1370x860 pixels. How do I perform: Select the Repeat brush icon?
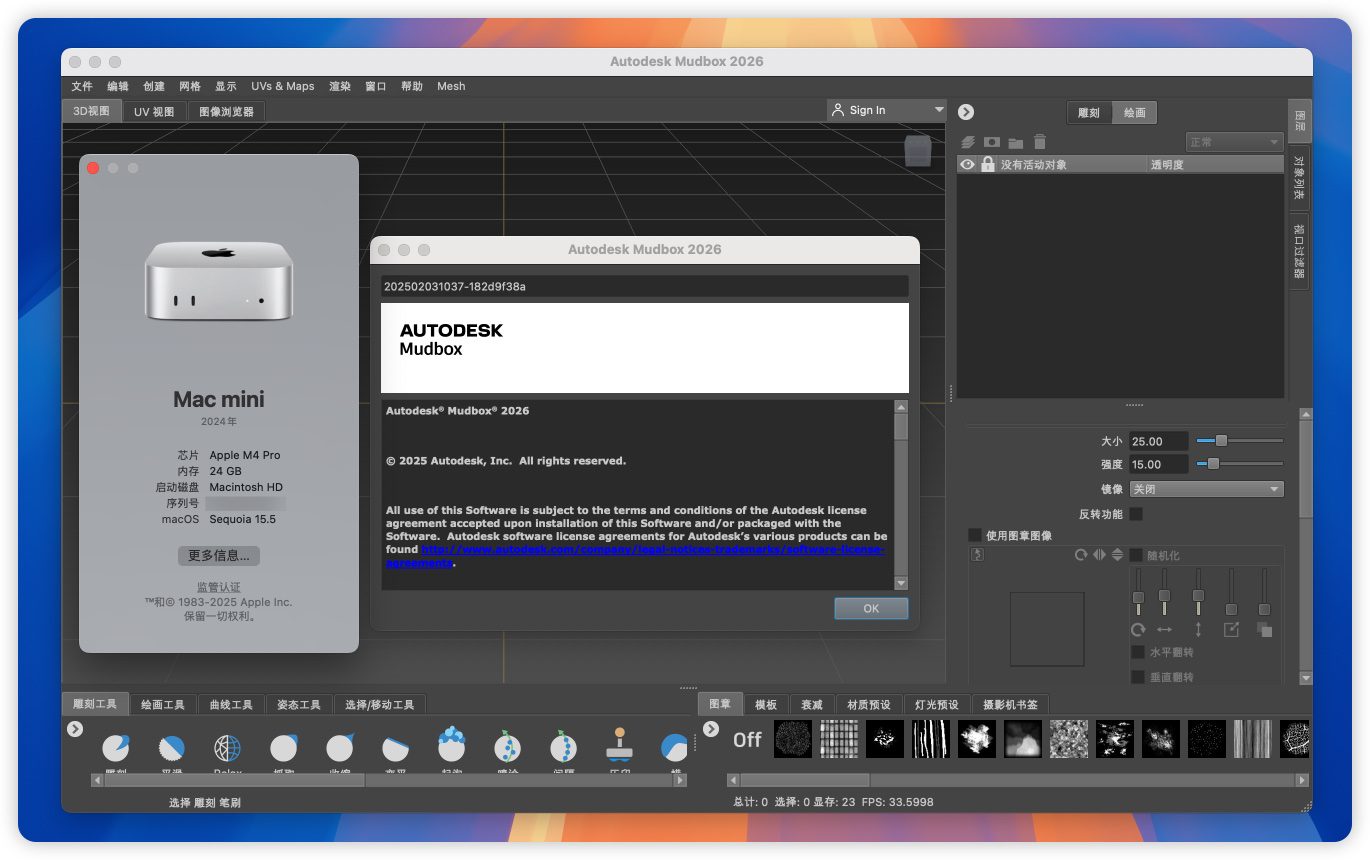(x=564, y=746)
